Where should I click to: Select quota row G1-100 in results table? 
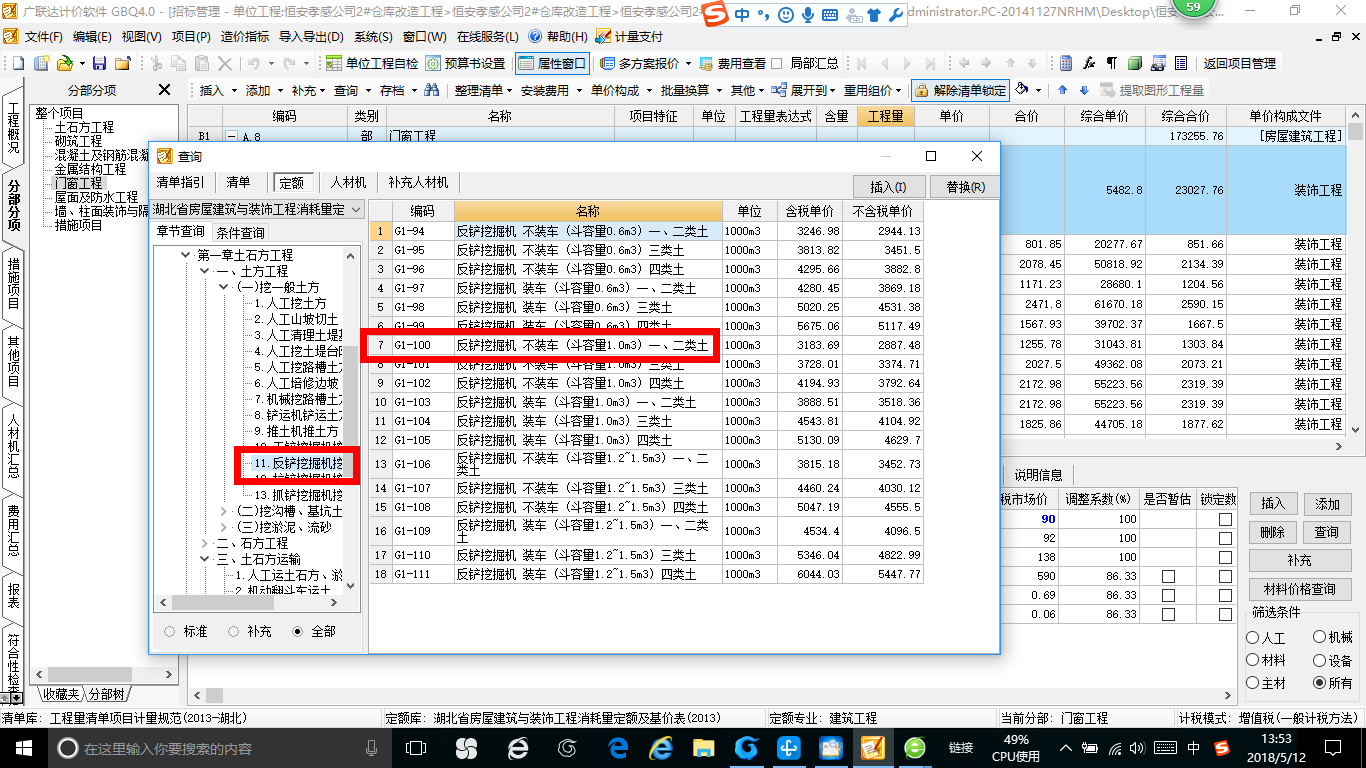pyautogui.click(x=646, y=345)
